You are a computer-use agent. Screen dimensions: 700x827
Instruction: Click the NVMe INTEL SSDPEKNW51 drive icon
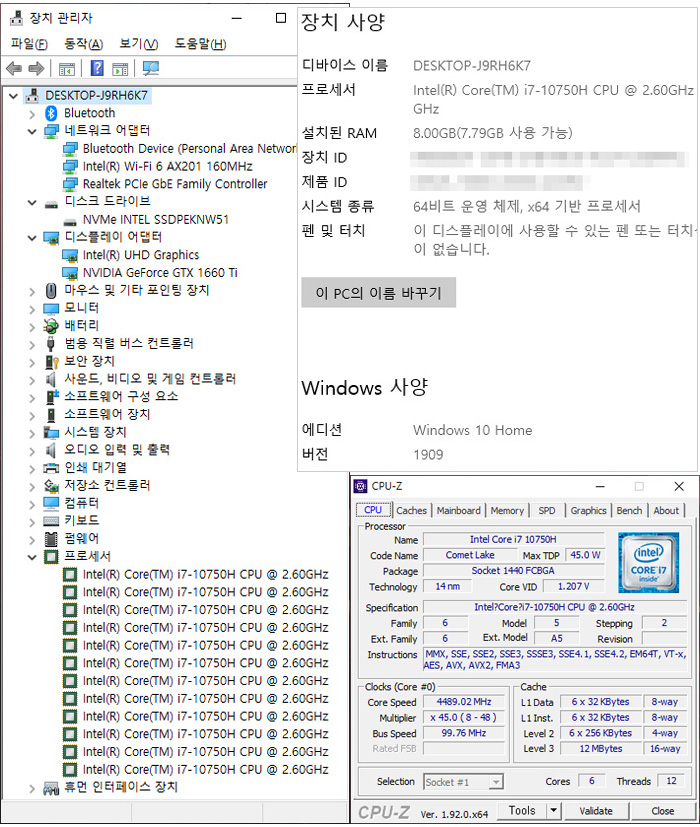point(70,221)
